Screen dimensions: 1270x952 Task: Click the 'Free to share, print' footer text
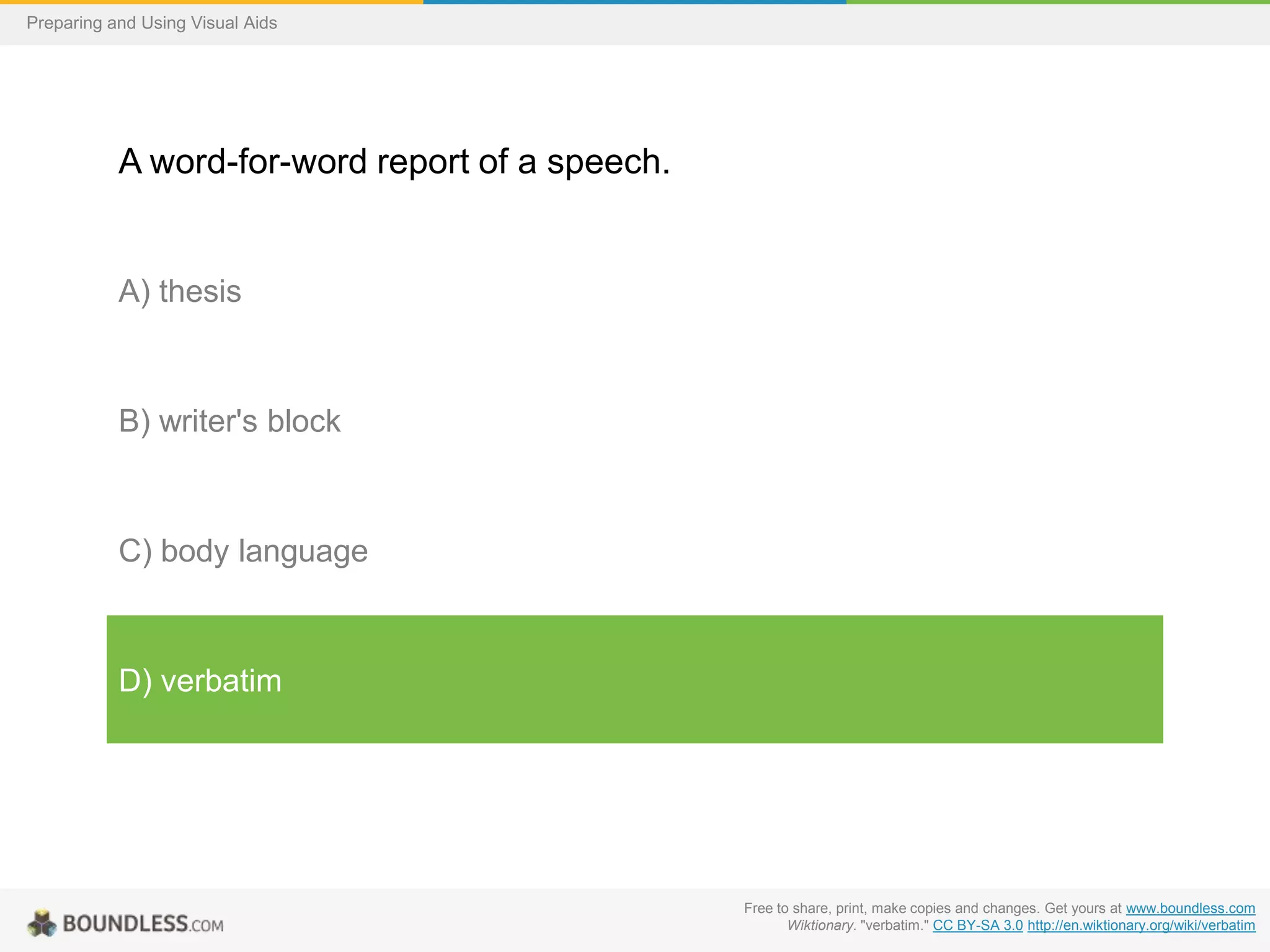933,908
